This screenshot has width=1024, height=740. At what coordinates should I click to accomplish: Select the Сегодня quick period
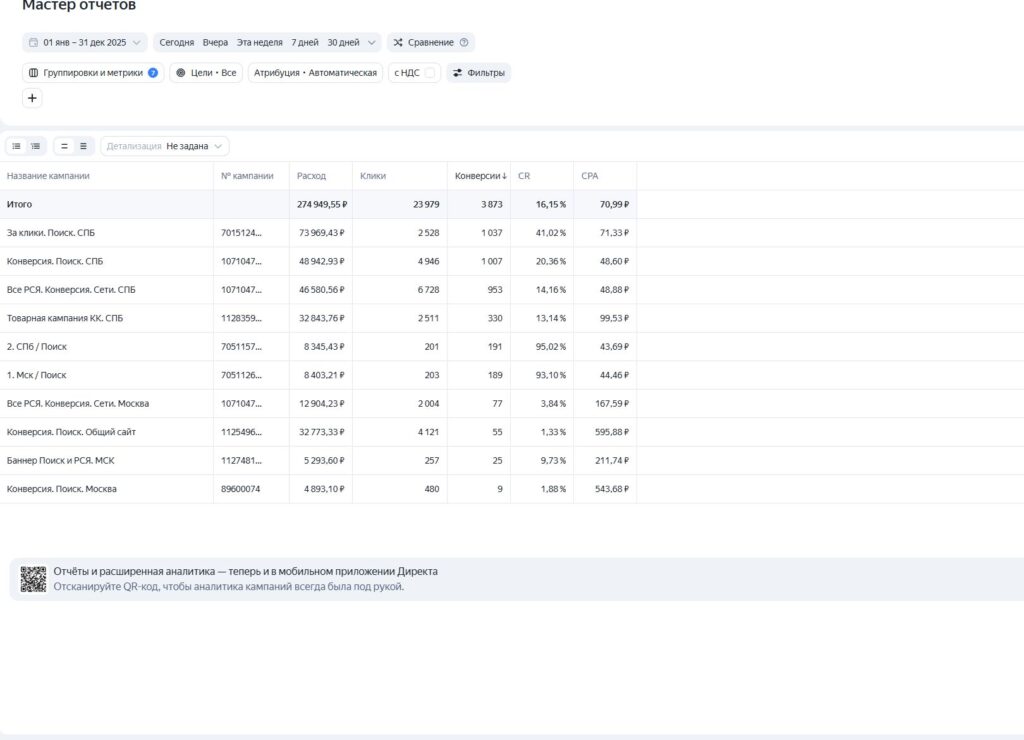click(176, 42)
